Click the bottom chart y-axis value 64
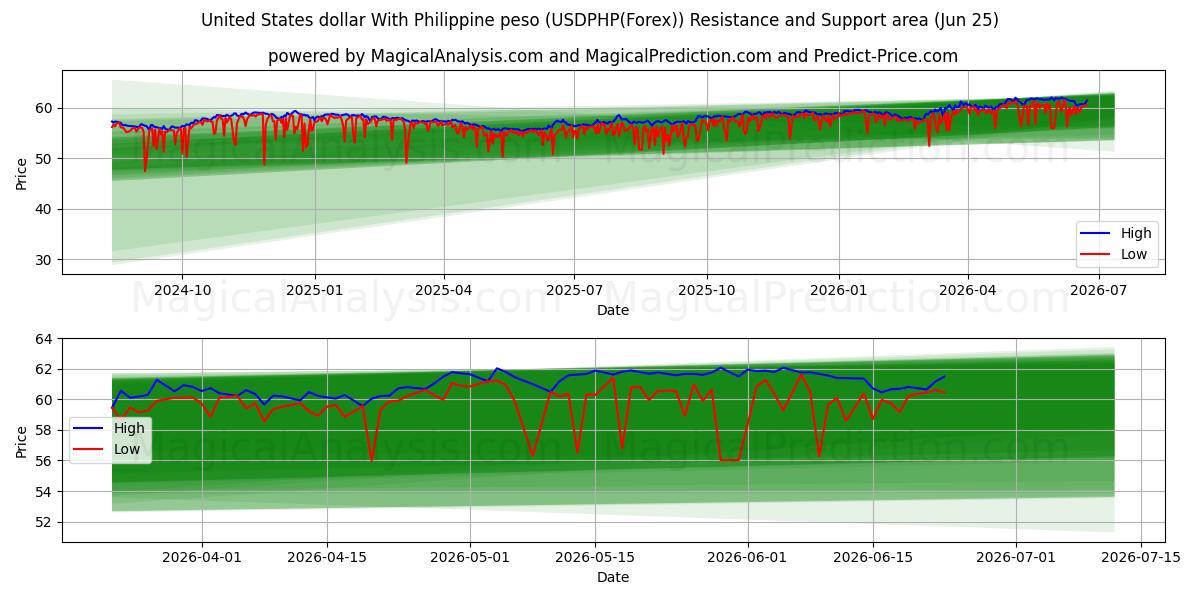1200x600 pixels. pos(46,339)
